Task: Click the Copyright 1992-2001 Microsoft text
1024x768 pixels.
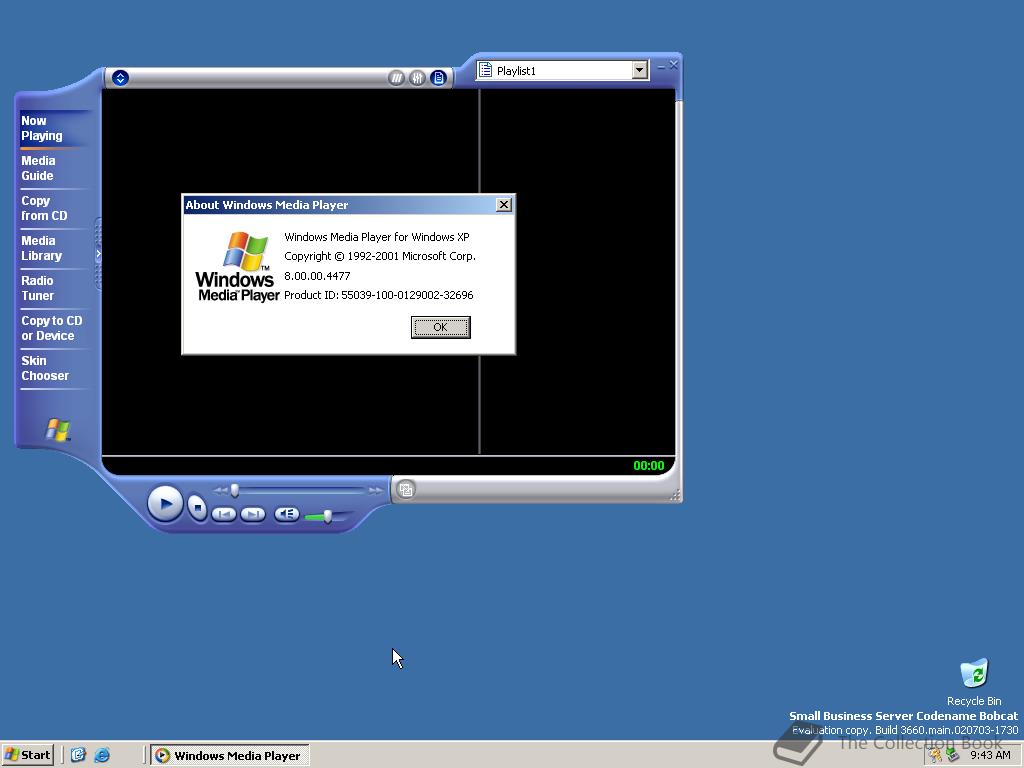Action: coord(380,256)
